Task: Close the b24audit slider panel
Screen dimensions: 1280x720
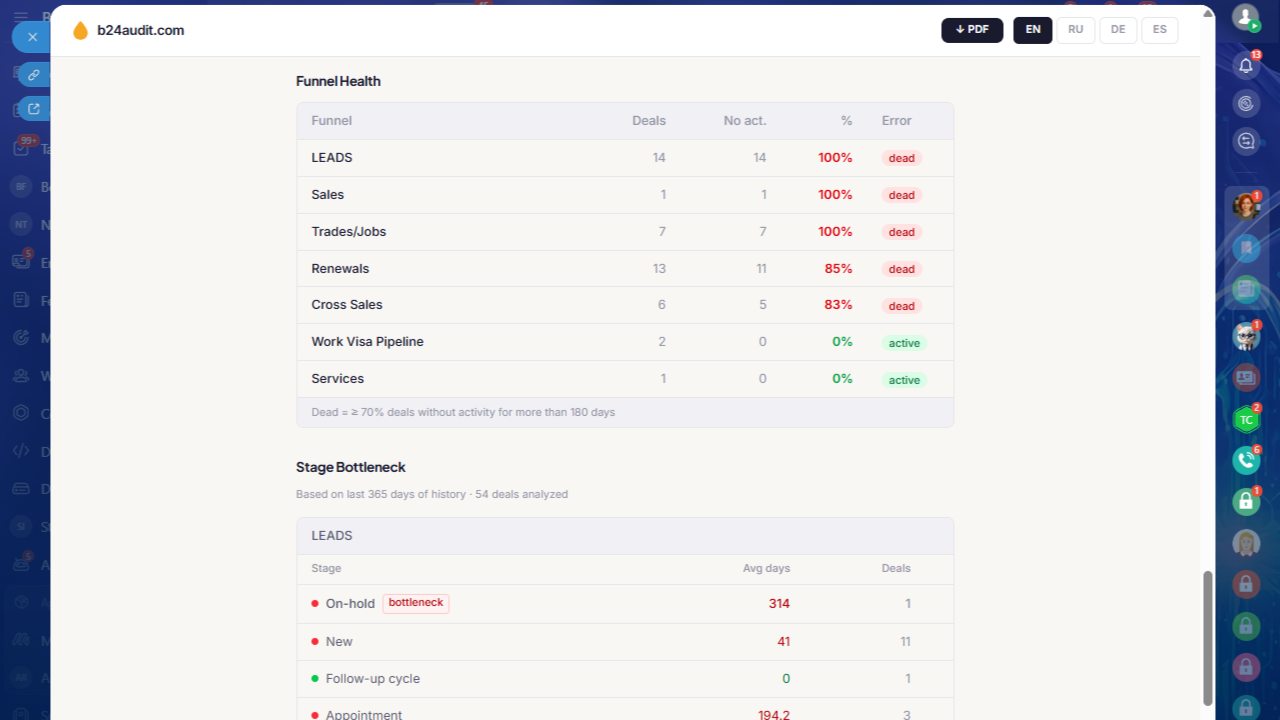Action: (32, 37)
